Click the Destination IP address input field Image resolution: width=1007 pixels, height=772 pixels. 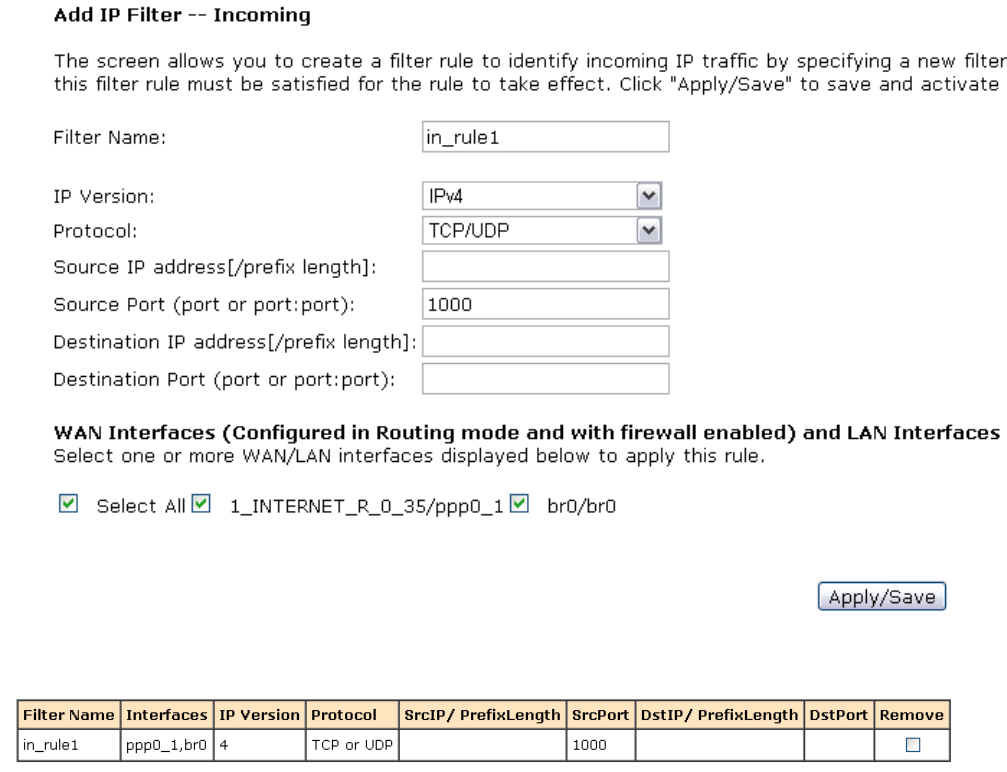(545, 342)
